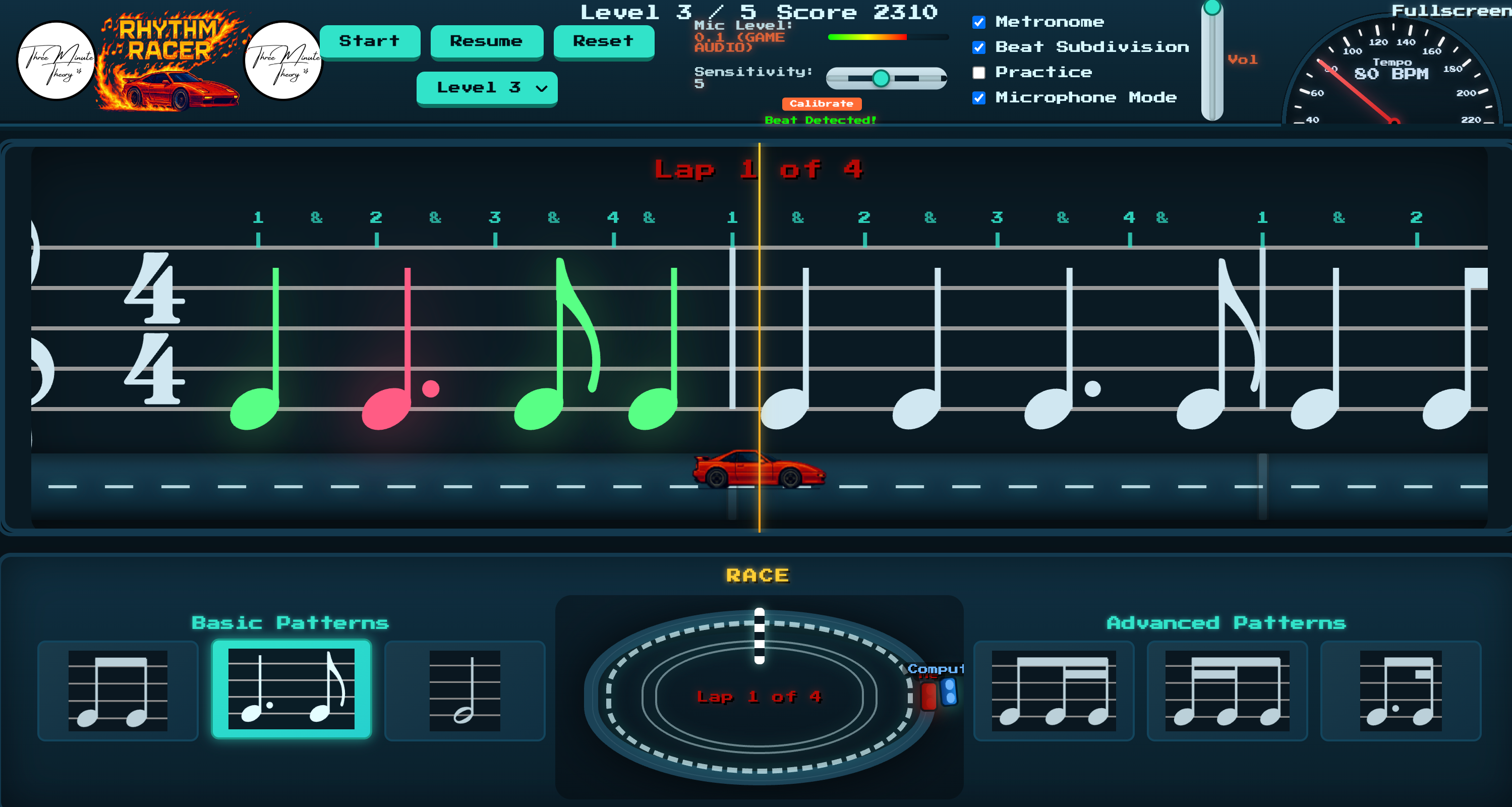Choose the eighth and two sixteenths pattern
1512x807 pixels.
(x=1054, y=691)
